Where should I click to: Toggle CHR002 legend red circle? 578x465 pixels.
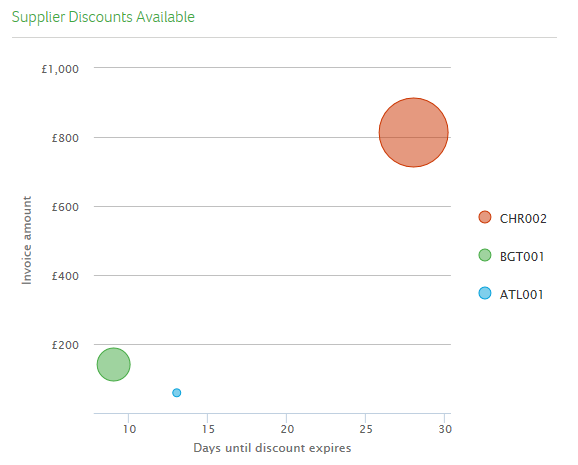tap(485, 217)
